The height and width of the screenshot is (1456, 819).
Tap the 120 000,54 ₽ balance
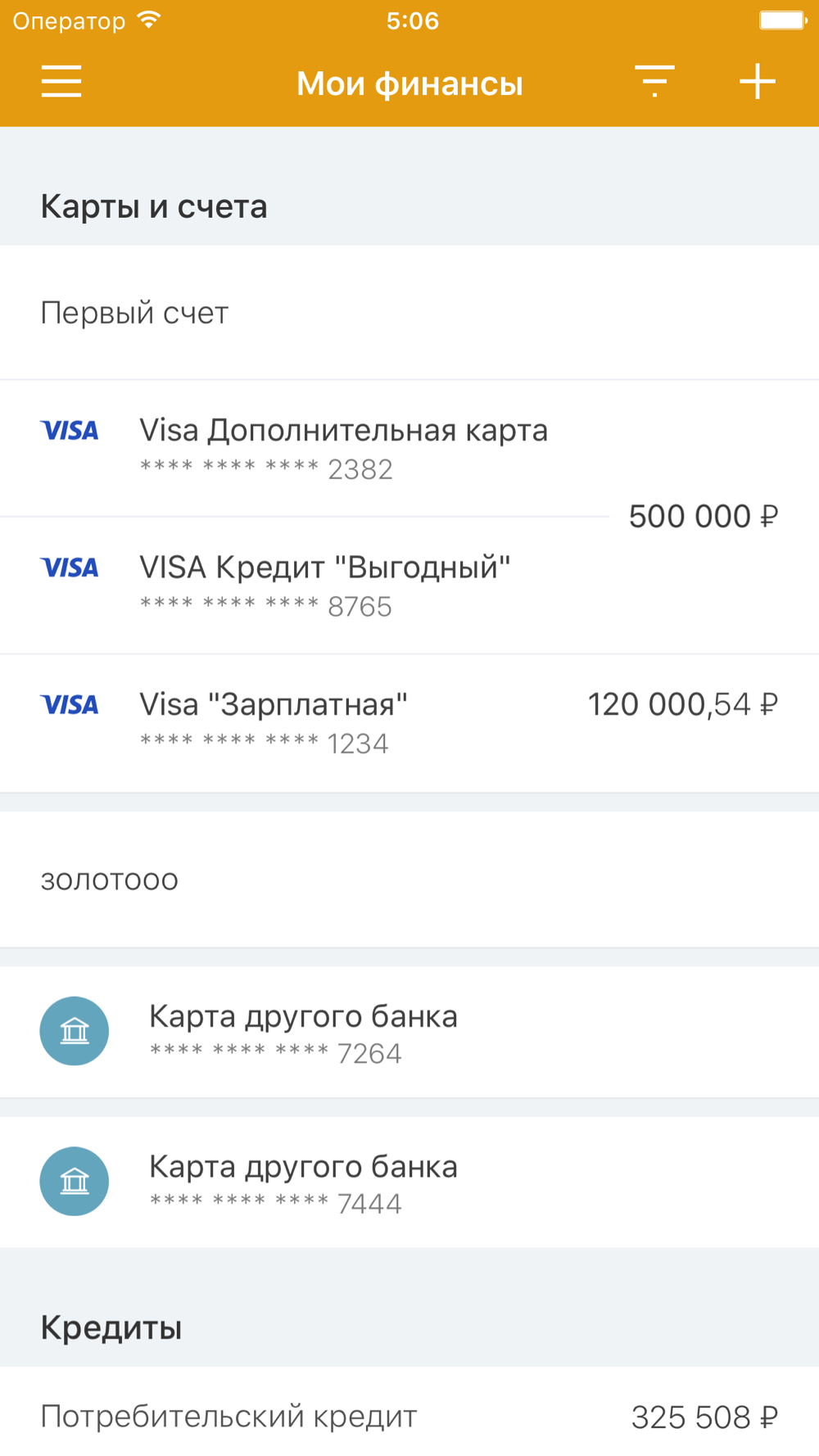pos(682,705)
